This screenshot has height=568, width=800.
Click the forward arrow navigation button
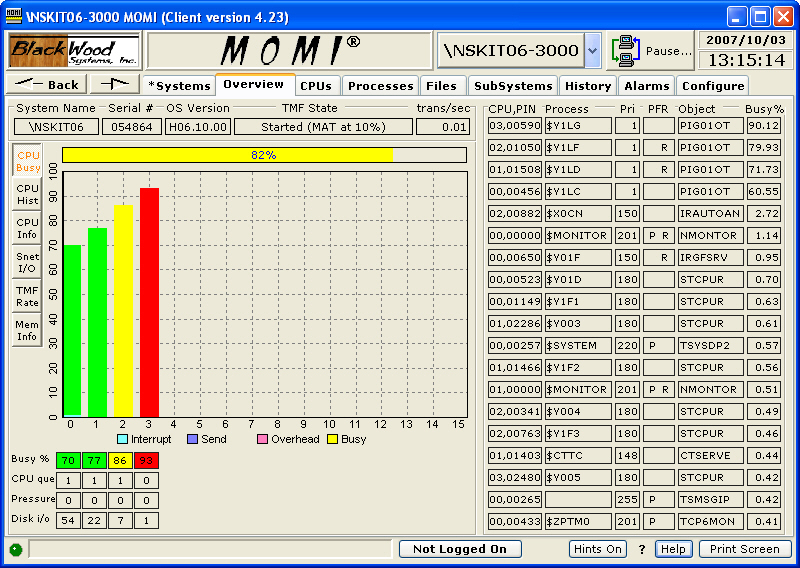(x=116, y=85)
